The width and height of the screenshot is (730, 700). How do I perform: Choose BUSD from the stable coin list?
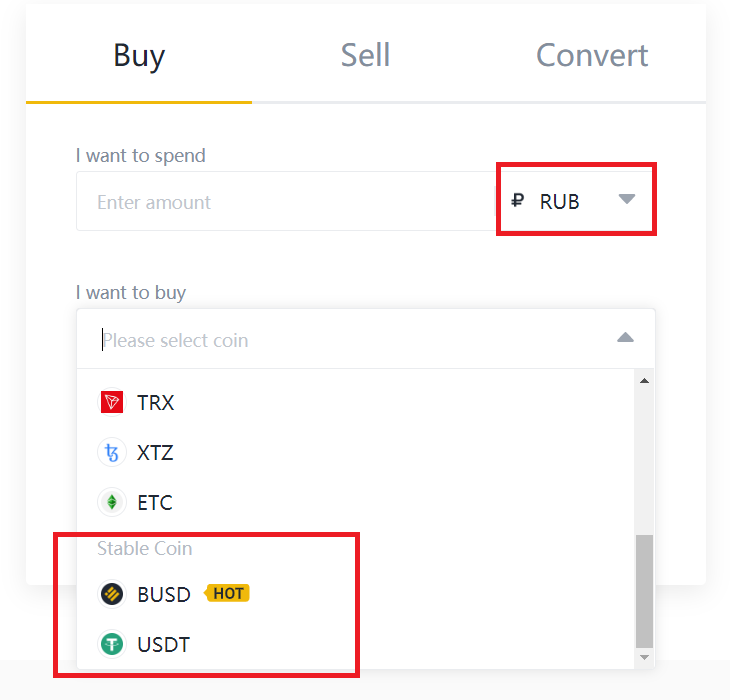click(356, 594)
